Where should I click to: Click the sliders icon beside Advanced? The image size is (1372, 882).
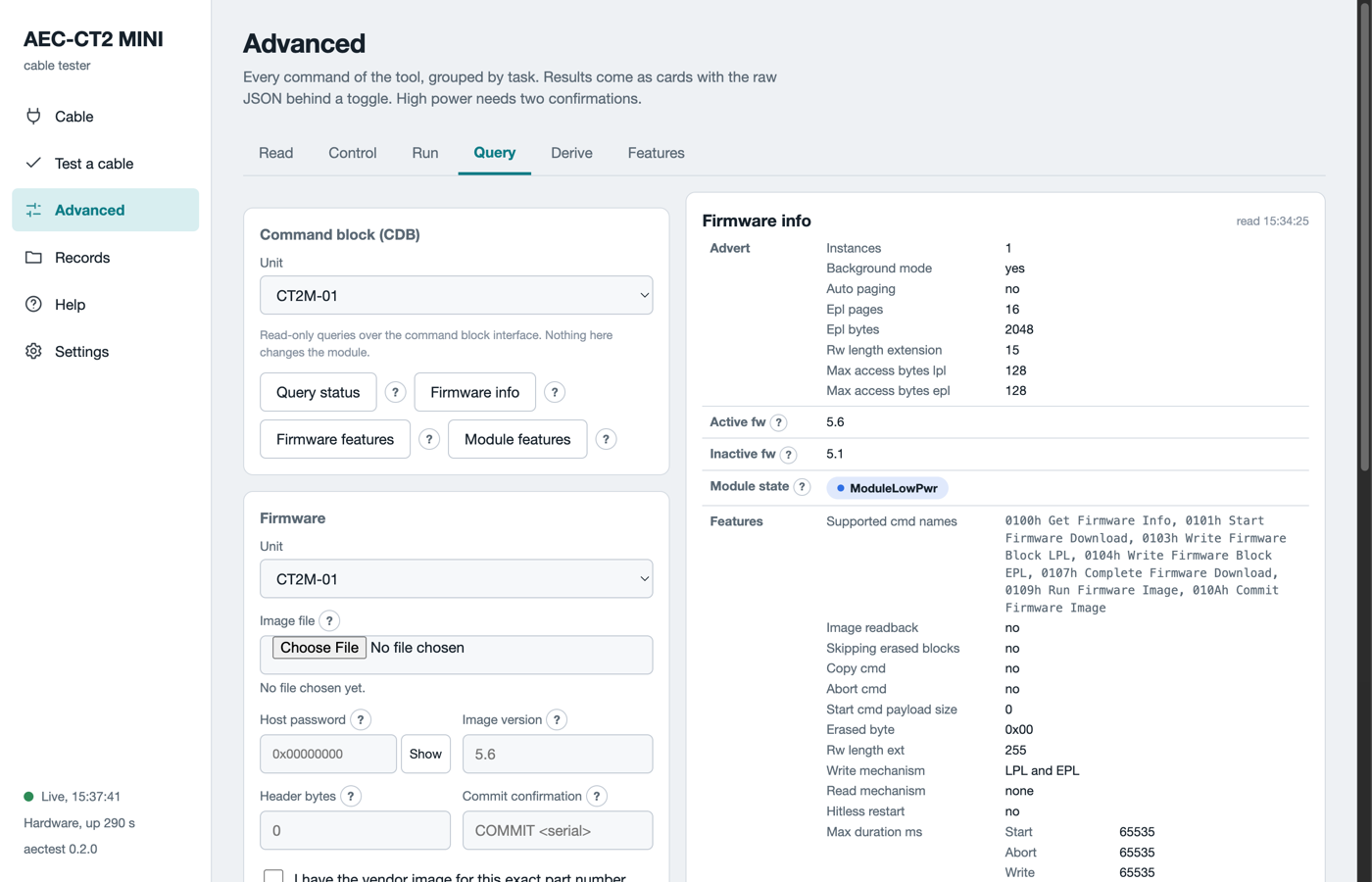click(33, 210)
